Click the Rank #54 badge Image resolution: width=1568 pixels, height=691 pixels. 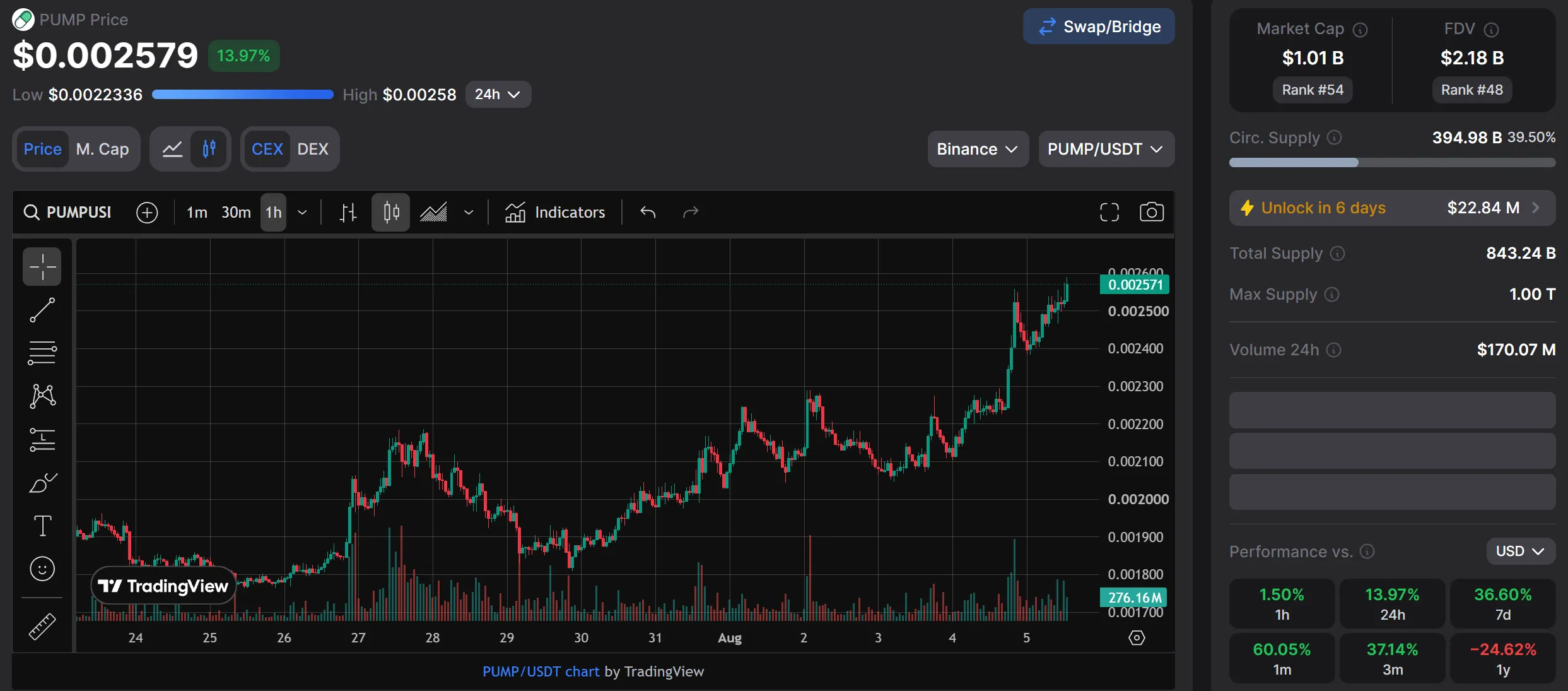click(x=1313, y=90)
